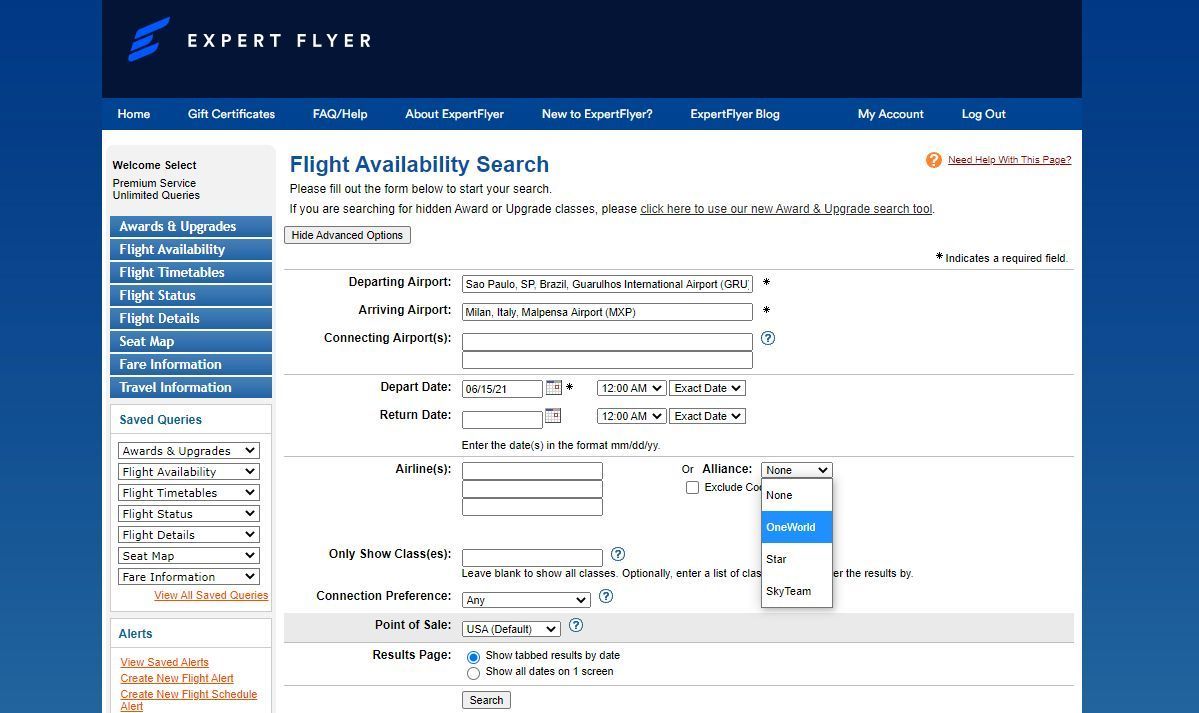
Task: Expand saved Seat Map queries dropdown
Action: coord(189,556)
